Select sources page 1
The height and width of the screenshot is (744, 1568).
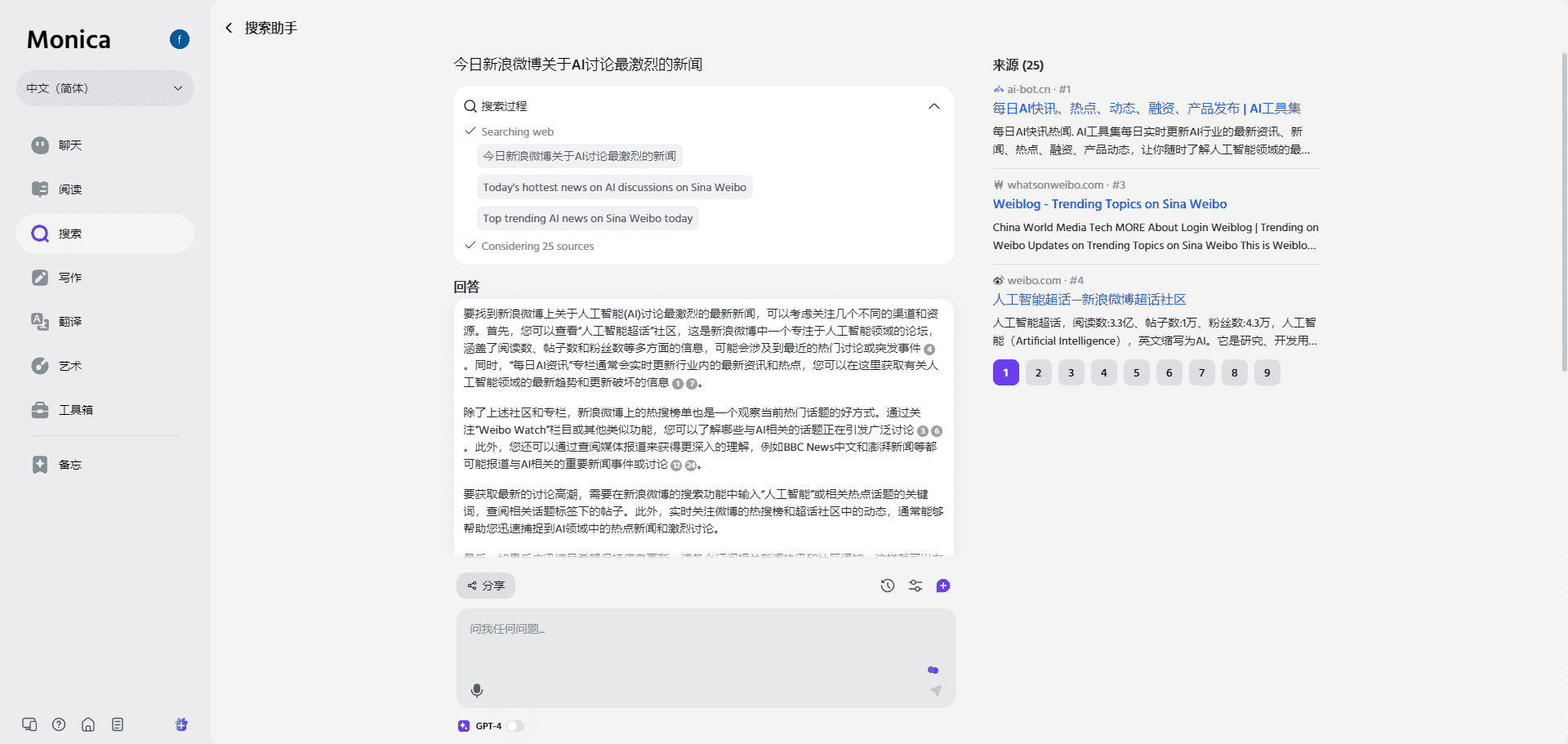pyautogui.click(x=1006, y=372)
